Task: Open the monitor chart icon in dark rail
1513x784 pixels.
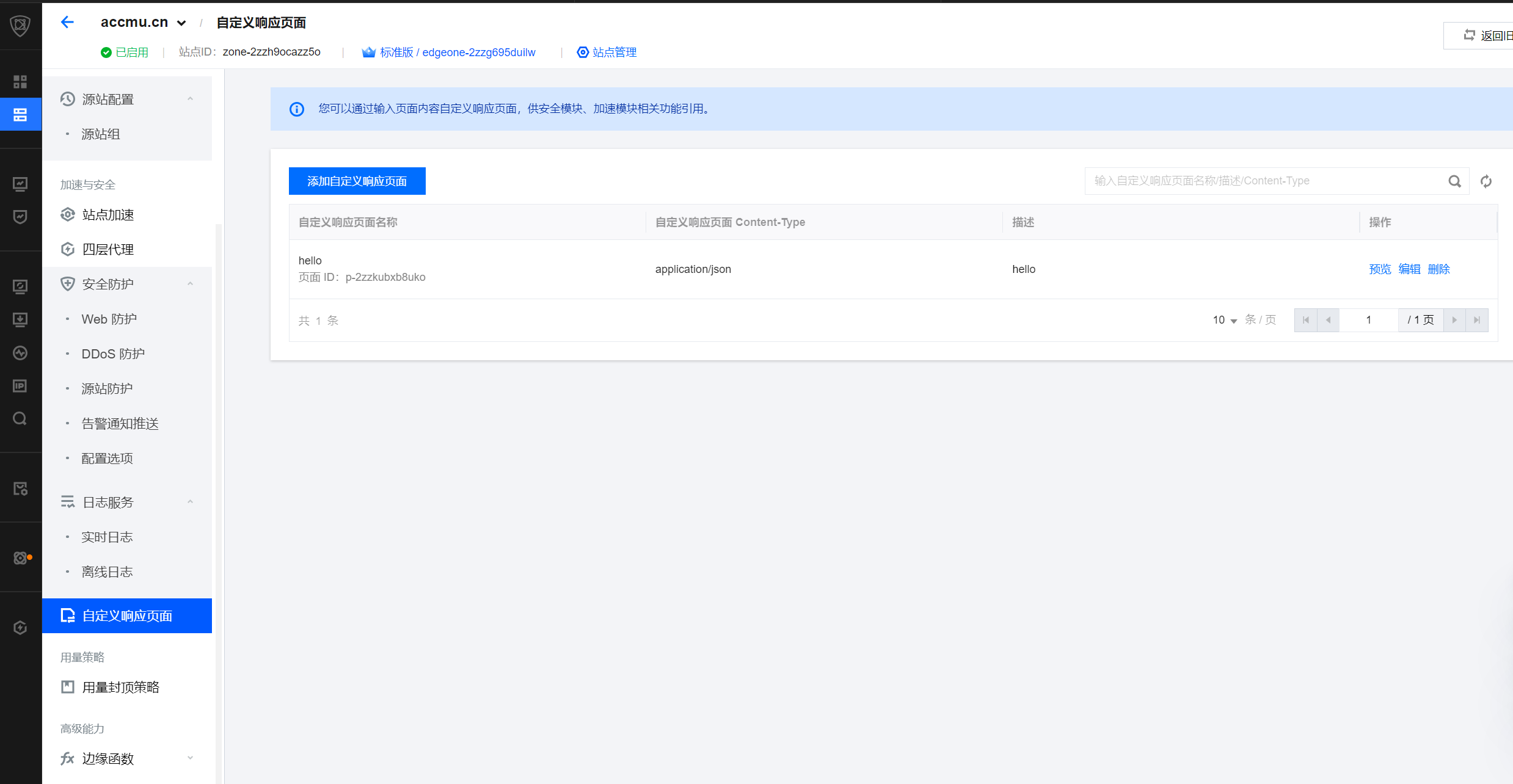Action: coord(20,184)
